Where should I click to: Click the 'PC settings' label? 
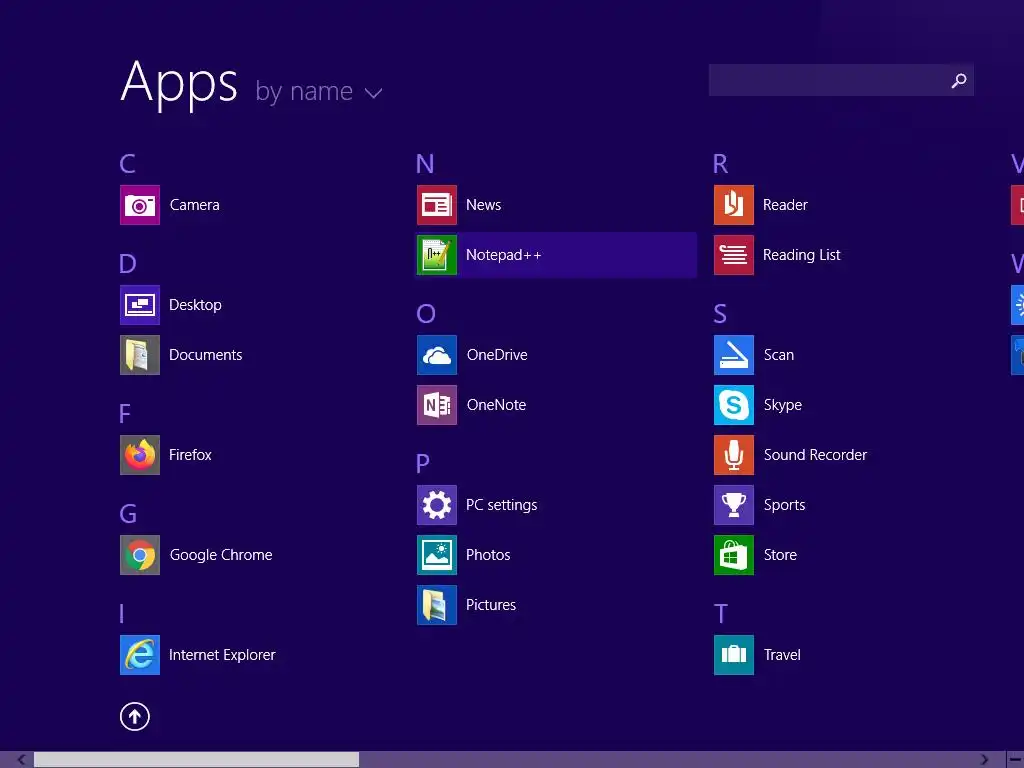[x=502, y=505]
